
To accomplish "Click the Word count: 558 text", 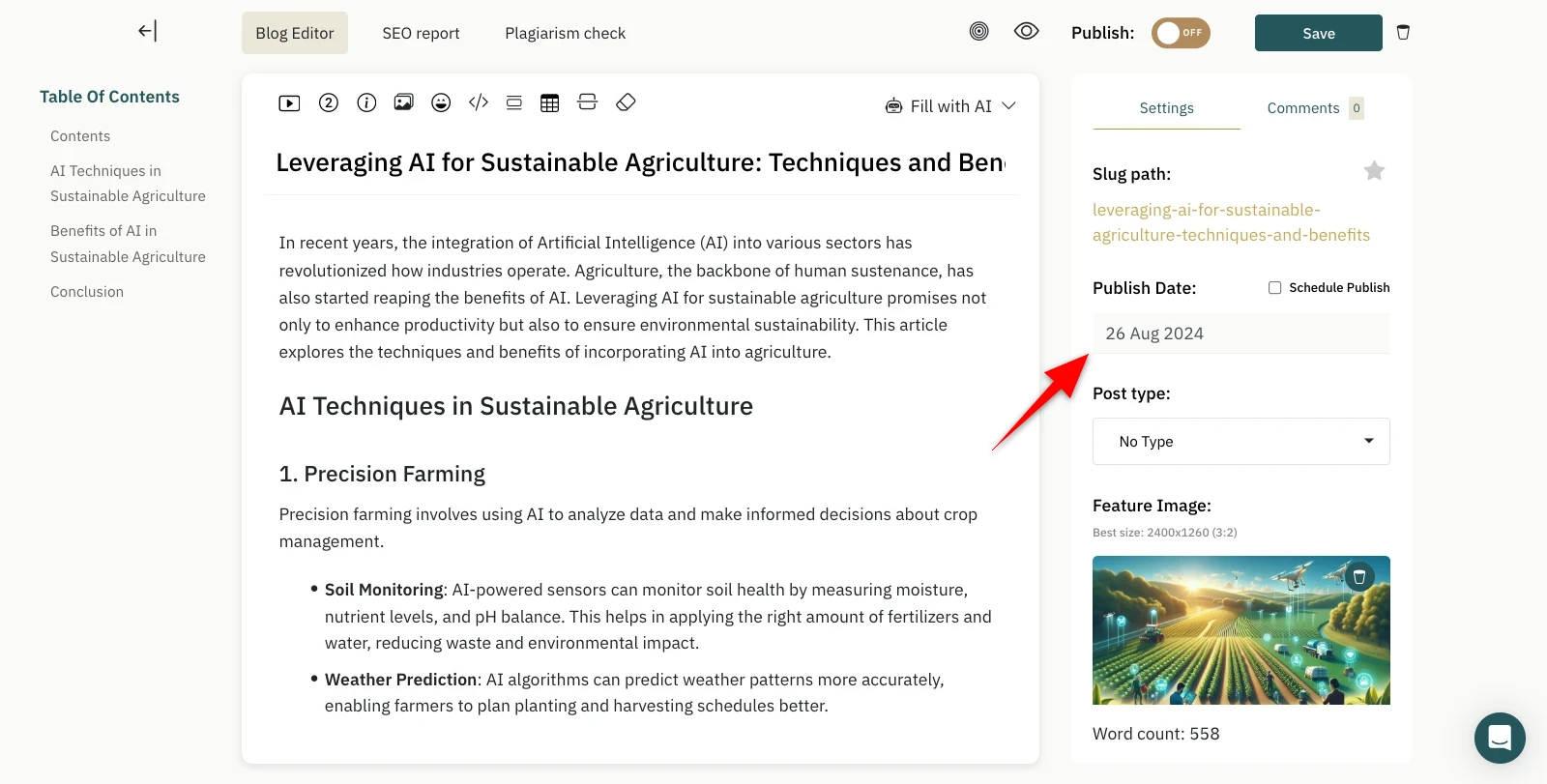I will [1156, 734].
